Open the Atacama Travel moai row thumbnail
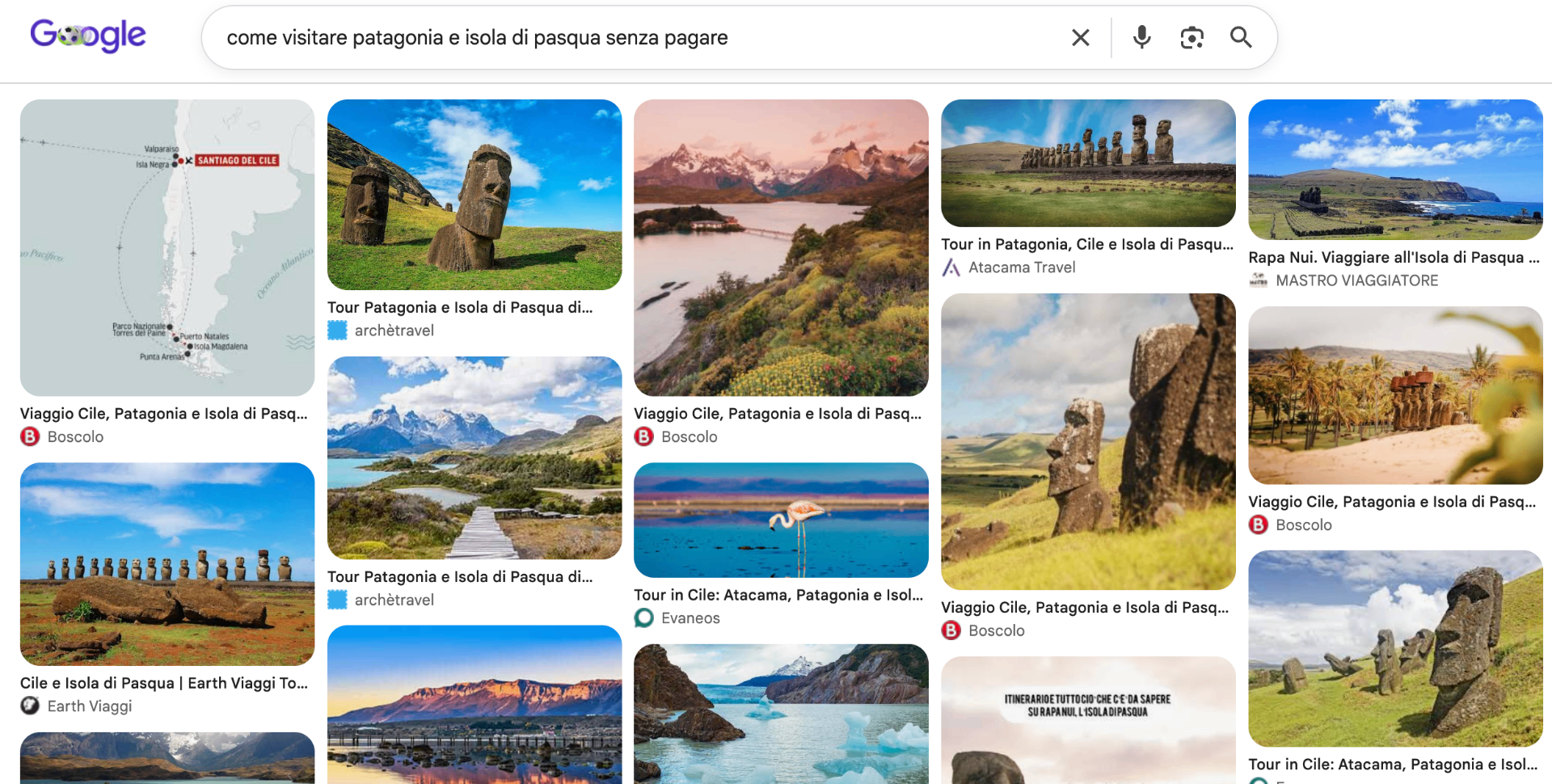Viewport: 1552px width, 784px height. 1088,163
